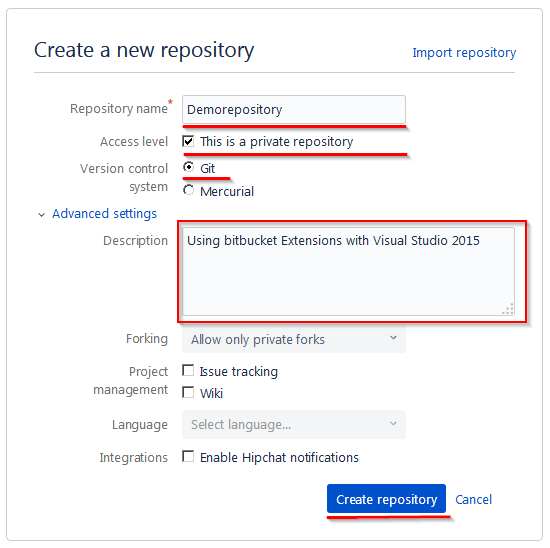Click the Advanced settings chevron icon

41,215
